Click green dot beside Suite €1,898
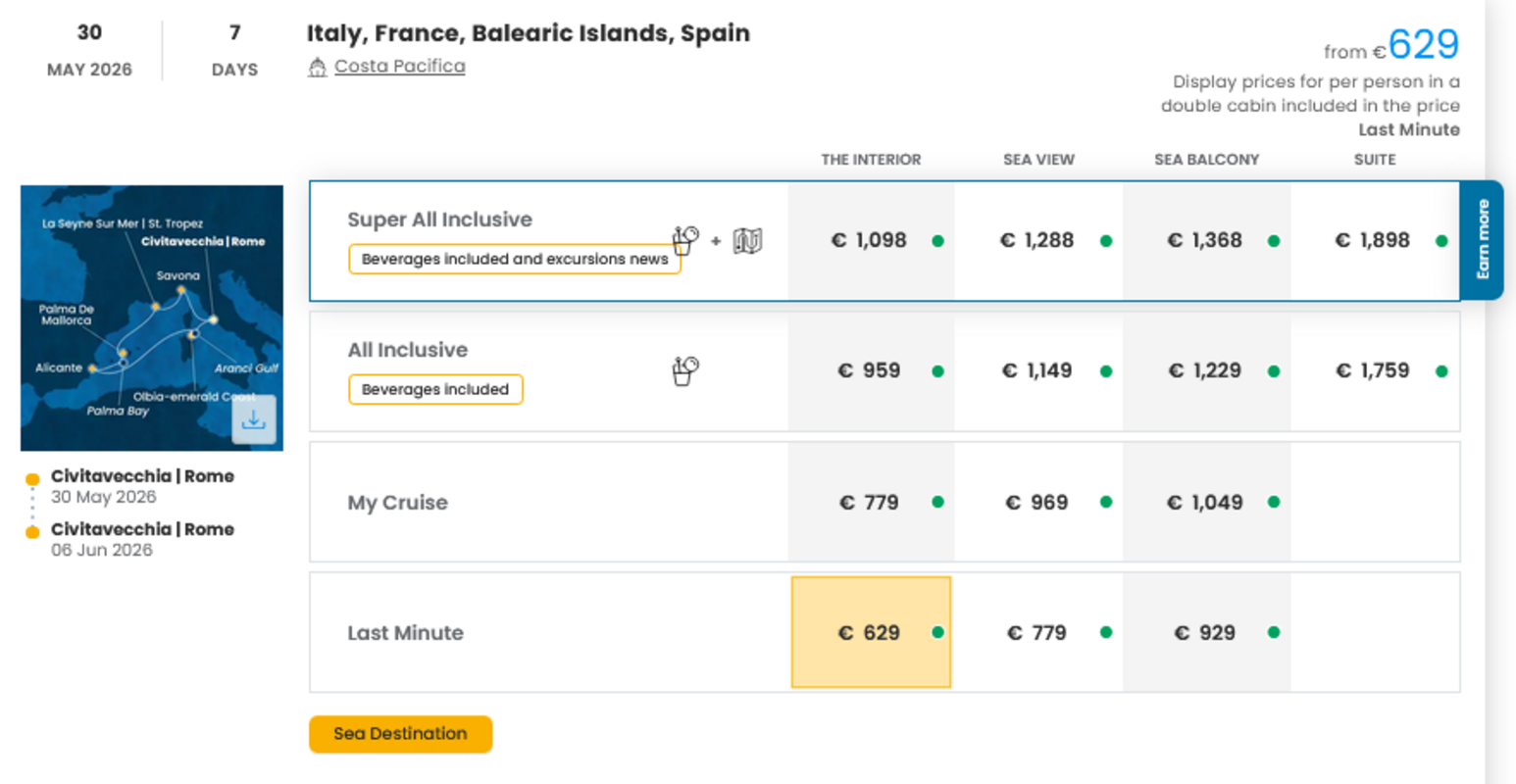The width and height of the screenshot is (1516, 784). (x=1441, y=241)
